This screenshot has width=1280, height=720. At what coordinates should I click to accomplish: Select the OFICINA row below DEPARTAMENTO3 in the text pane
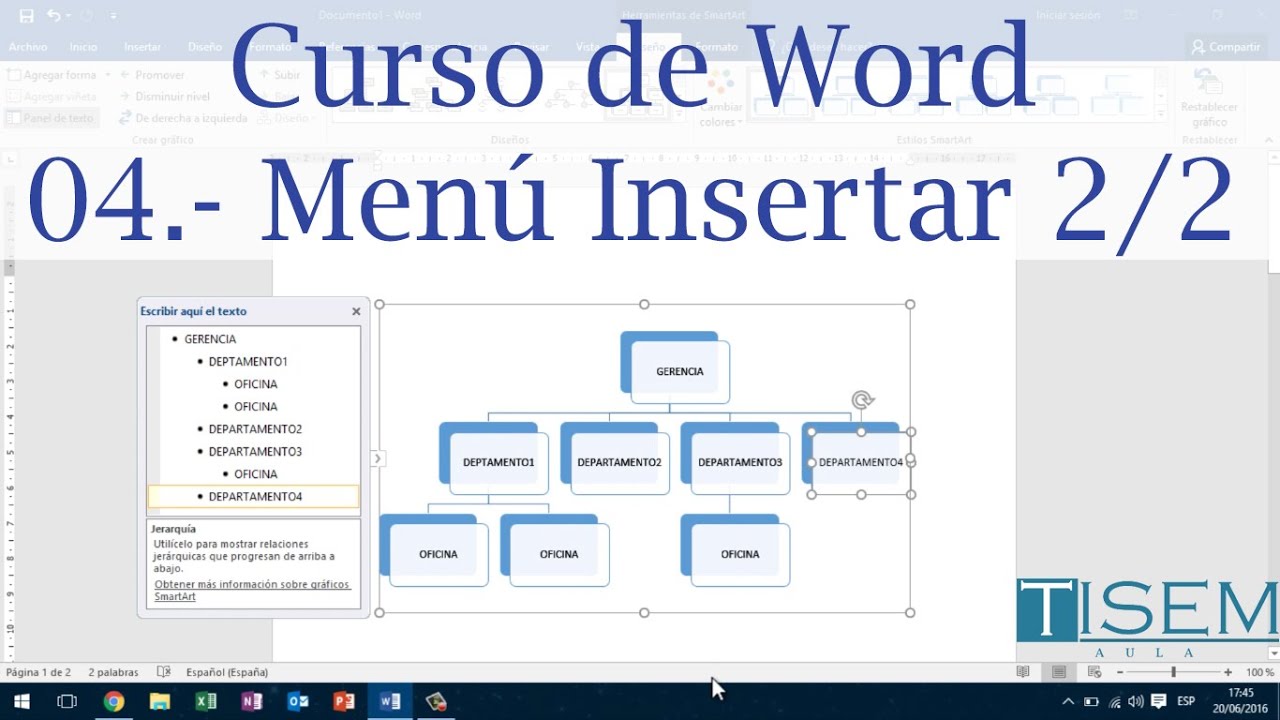tap(253, 474)
